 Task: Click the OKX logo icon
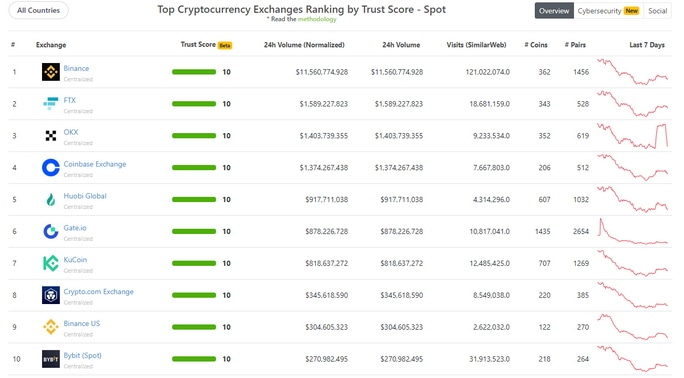(x=51, y=136)
